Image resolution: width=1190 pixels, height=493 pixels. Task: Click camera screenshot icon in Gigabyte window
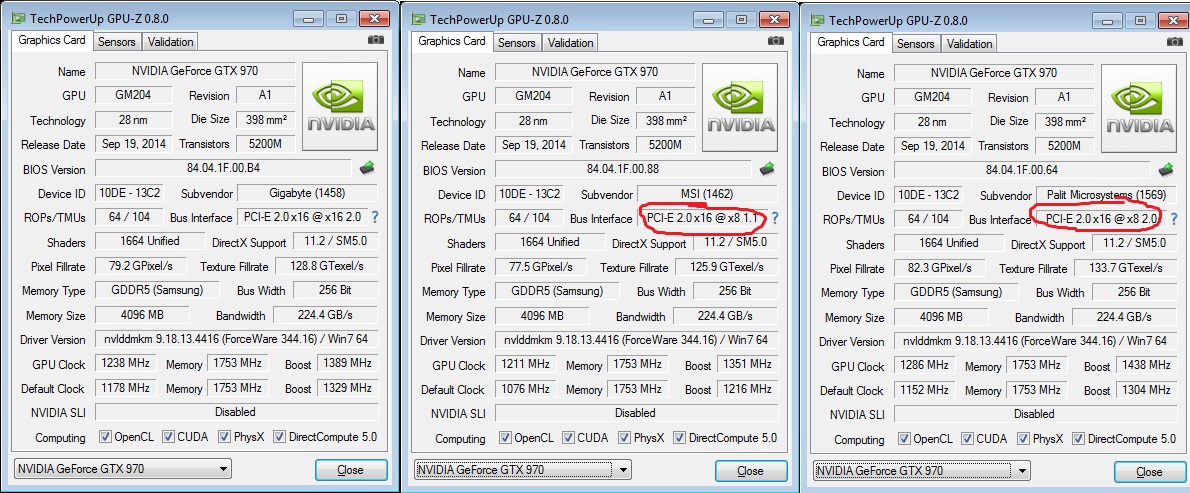375,40
